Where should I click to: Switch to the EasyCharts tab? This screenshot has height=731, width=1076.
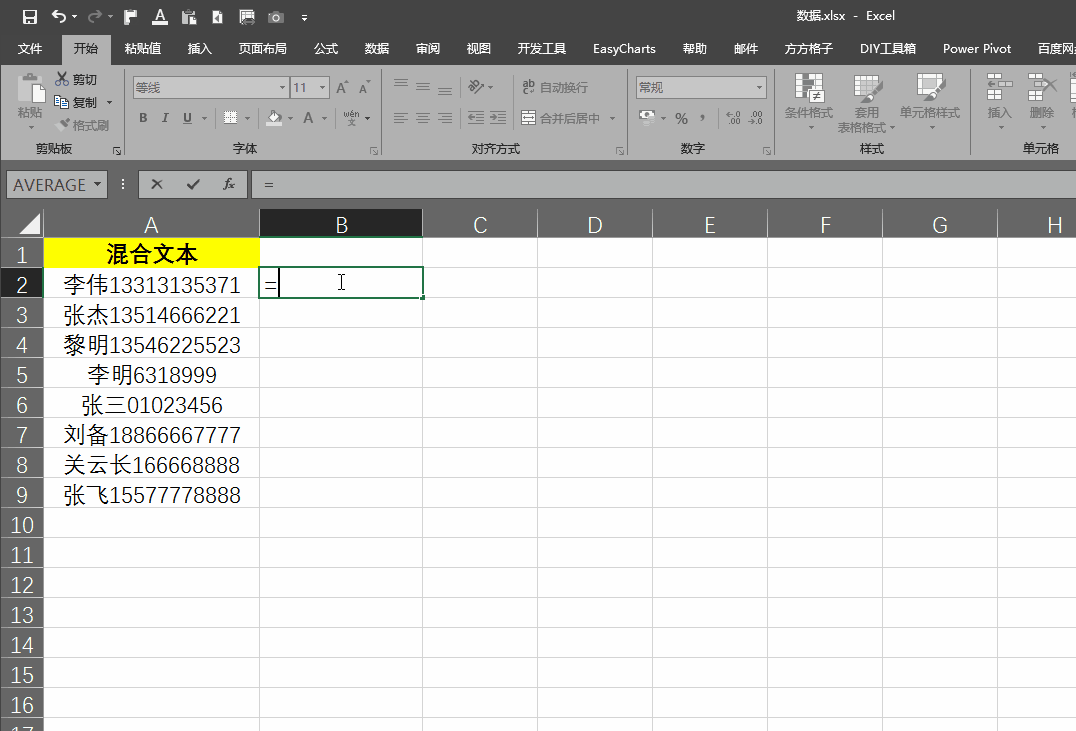pyautogui.click(x=624, y=49)
